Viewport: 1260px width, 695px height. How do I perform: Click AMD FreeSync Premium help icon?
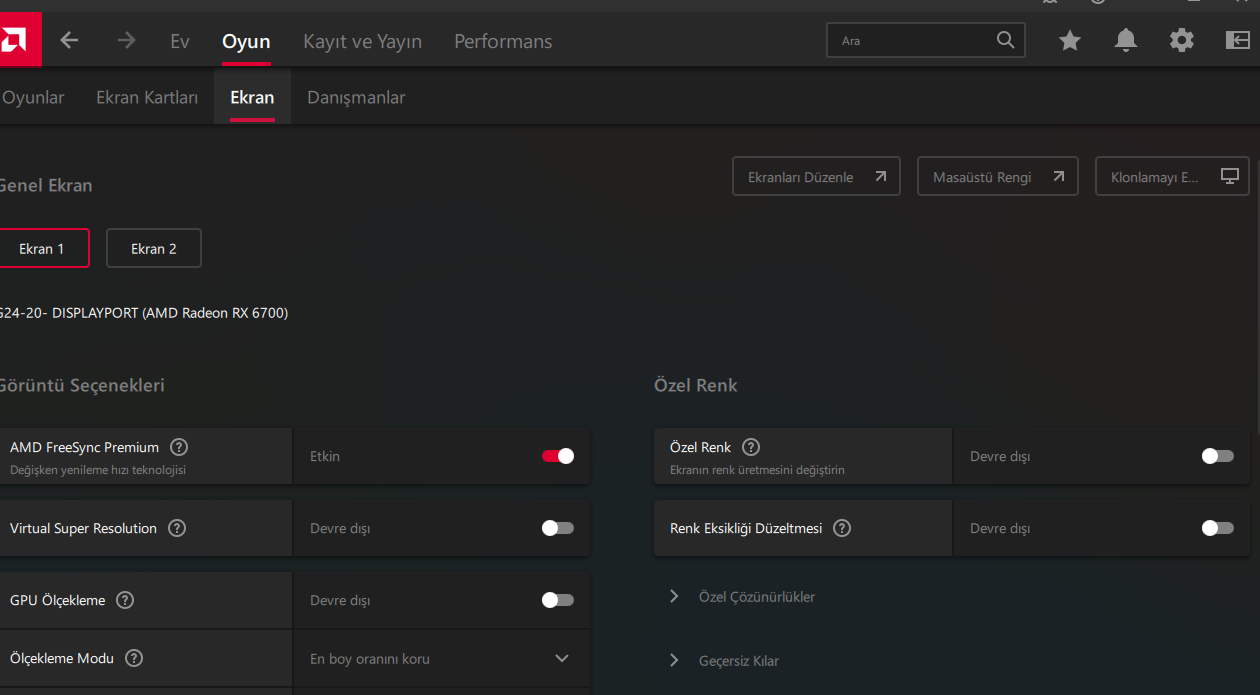point(179,447)
